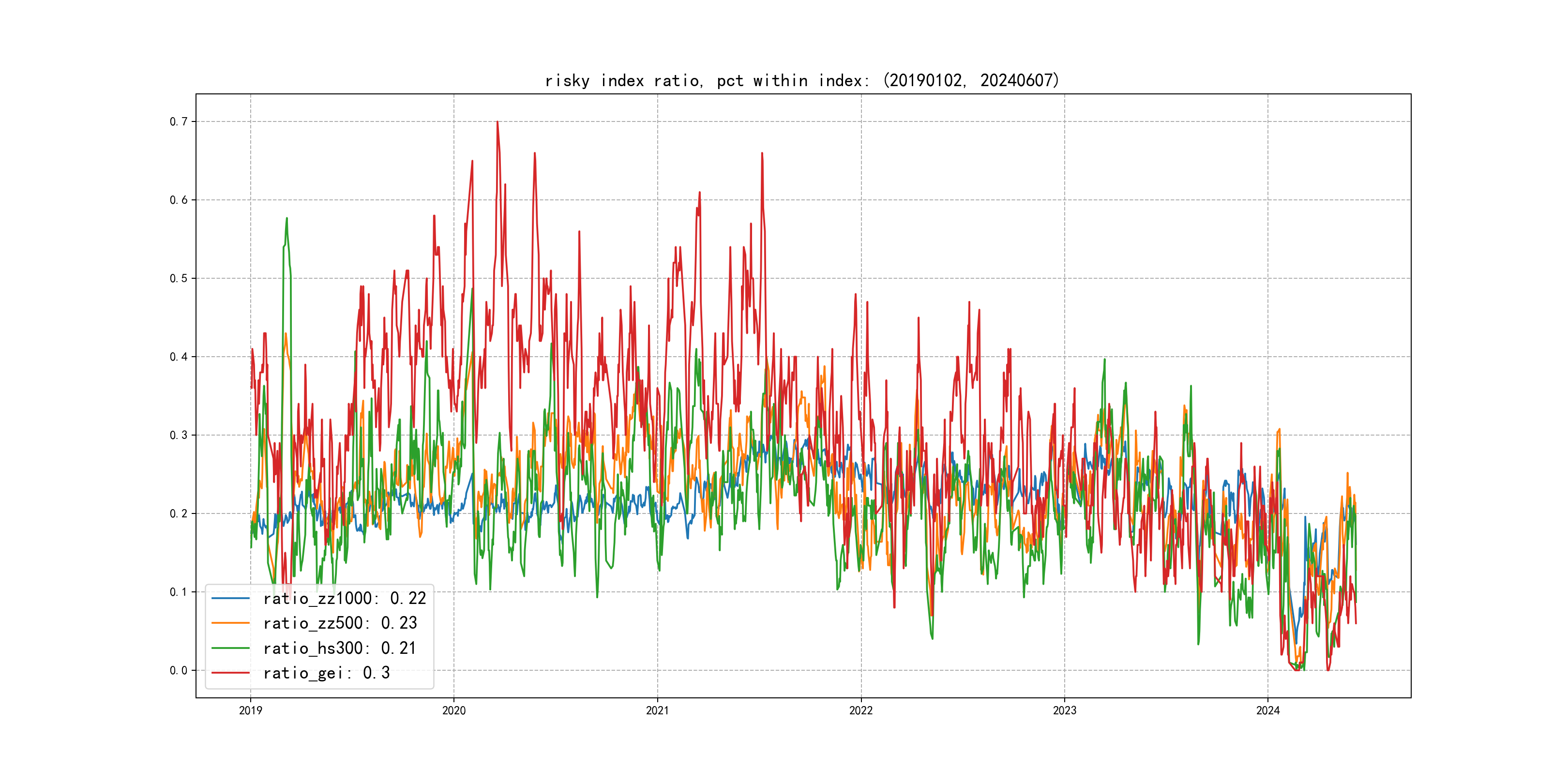Click the 2024 x-axis tick label
Viewport: 1568px width, 784px height.
(1268, 710)
